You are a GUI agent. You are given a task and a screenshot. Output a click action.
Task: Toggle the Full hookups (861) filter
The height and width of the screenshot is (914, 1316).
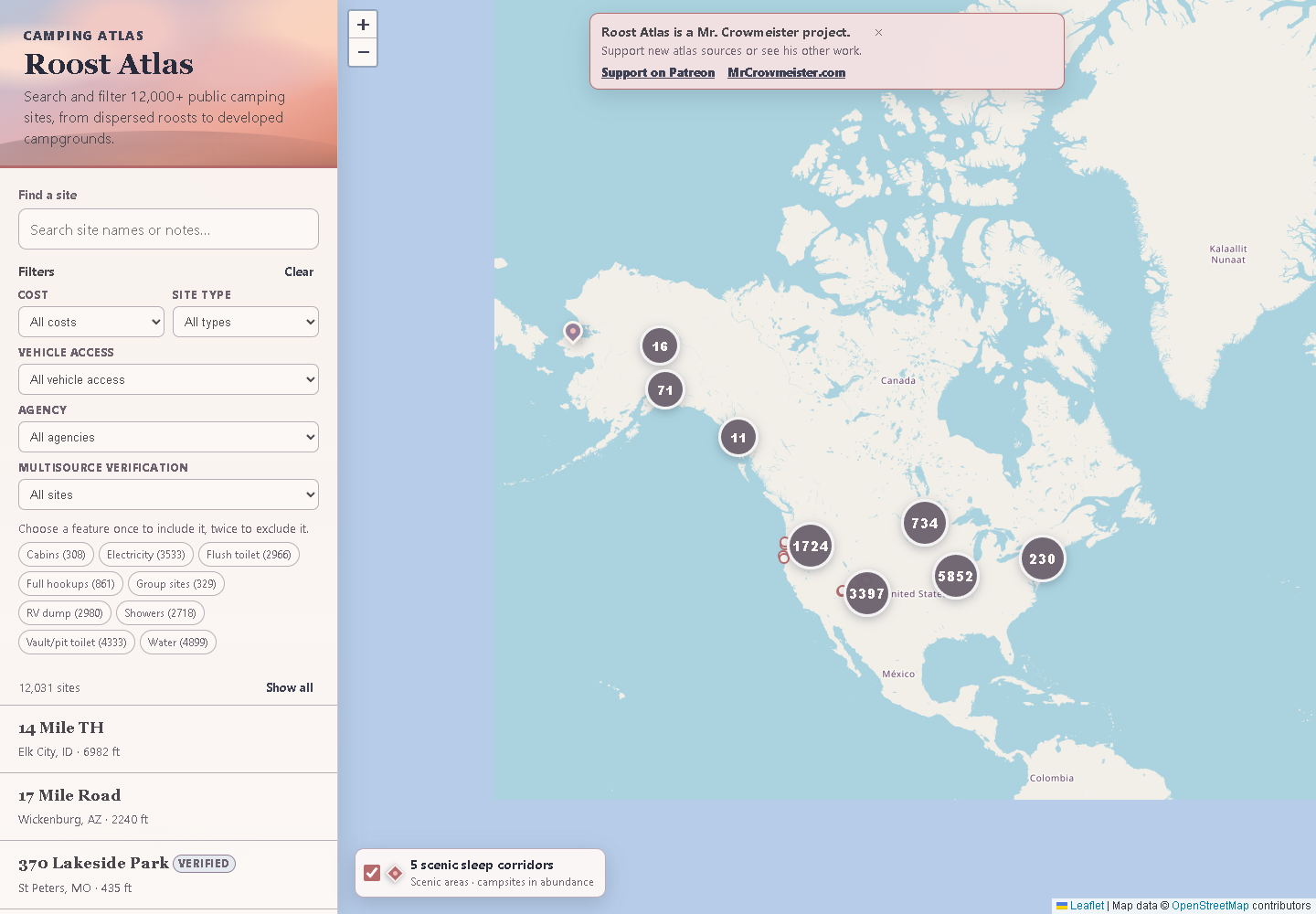(70, 584)
